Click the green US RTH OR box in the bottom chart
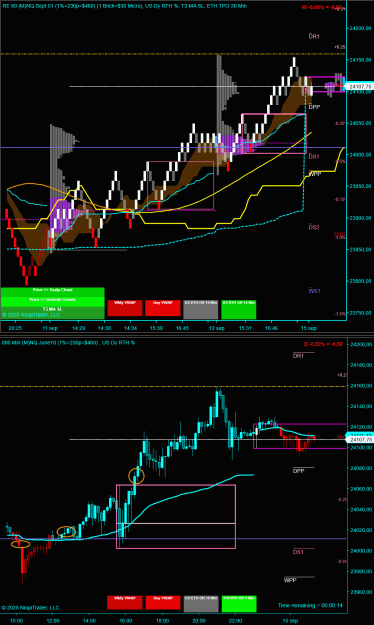The width and height of the screenshot is (374, 625). [239, 603]
